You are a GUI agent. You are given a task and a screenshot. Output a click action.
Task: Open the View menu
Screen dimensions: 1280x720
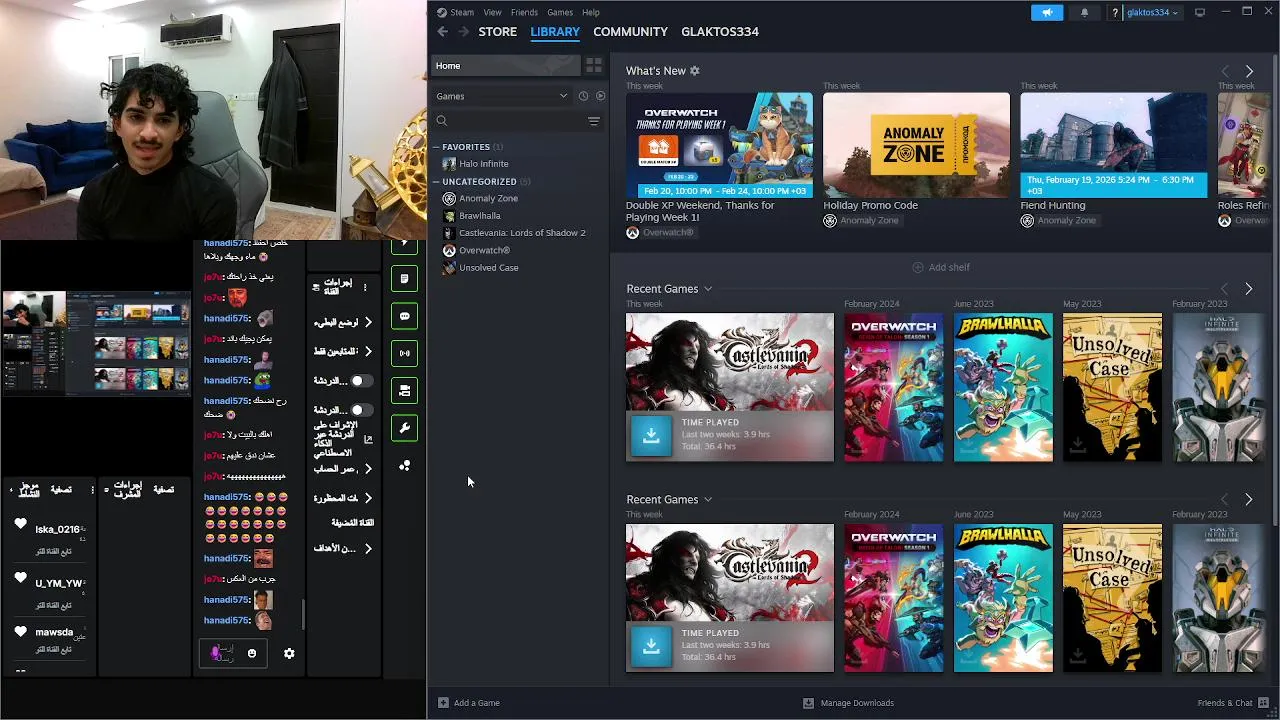493,12
